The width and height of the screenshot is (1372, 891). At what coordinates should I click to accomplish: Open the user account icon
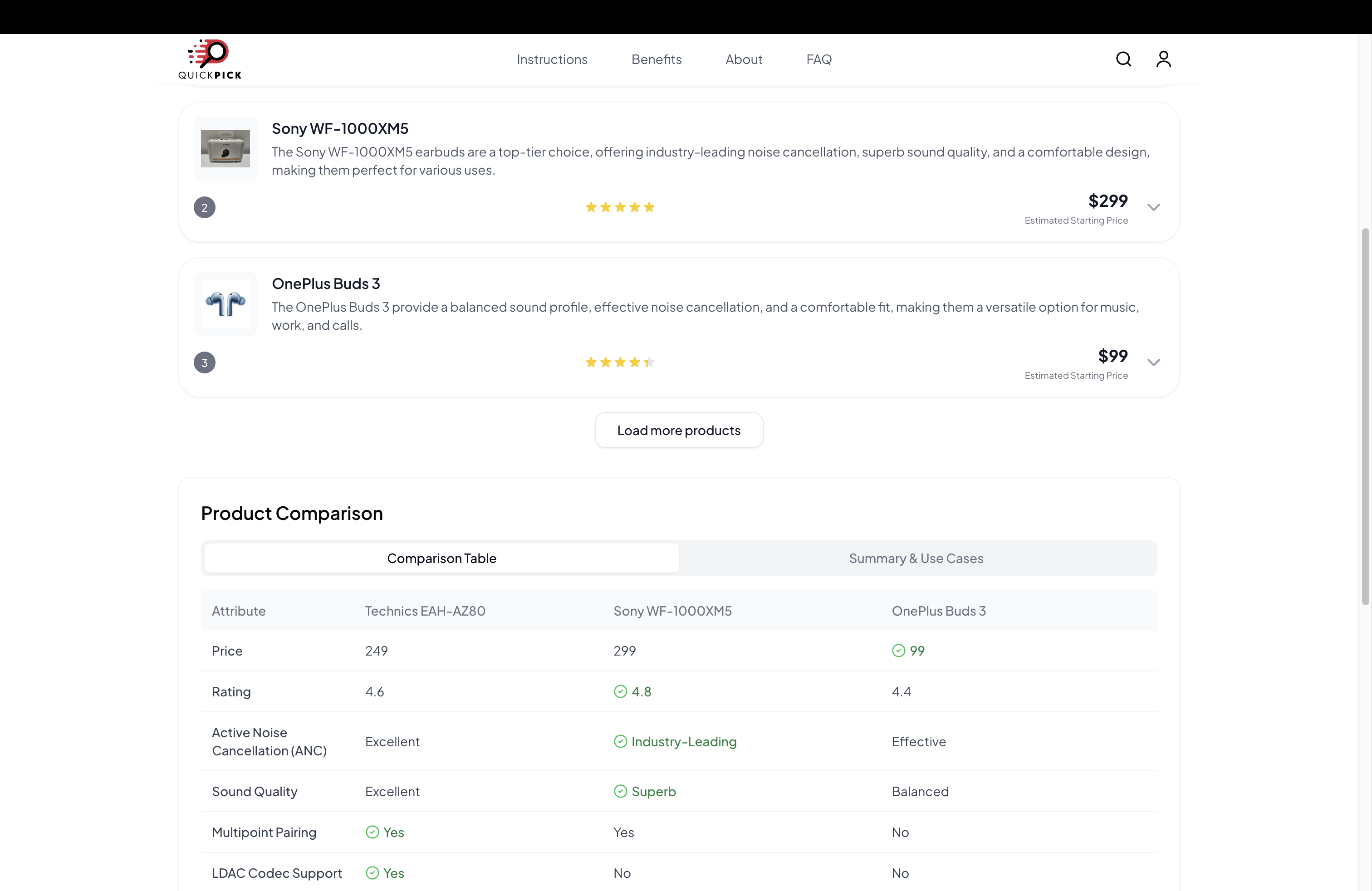click(1163, 59)
